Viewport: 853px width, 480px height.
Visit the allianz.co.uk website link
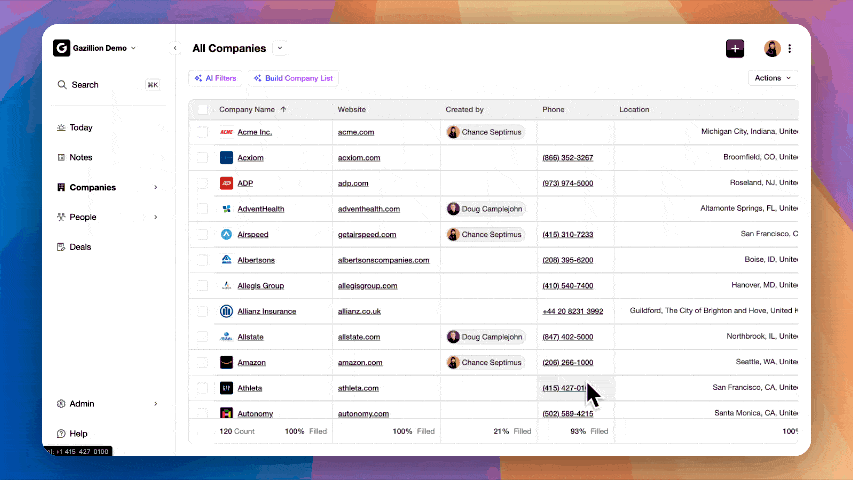click(359, 311)
